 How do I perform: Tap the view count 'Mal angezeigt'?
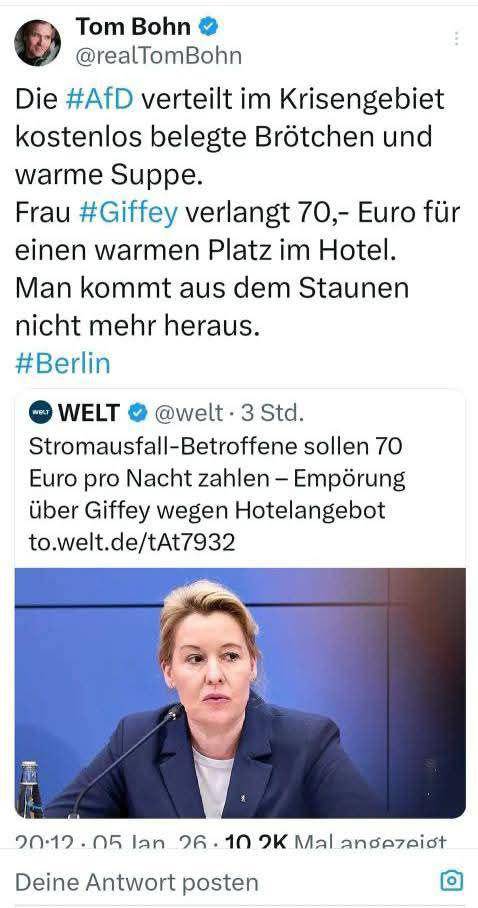371,841
